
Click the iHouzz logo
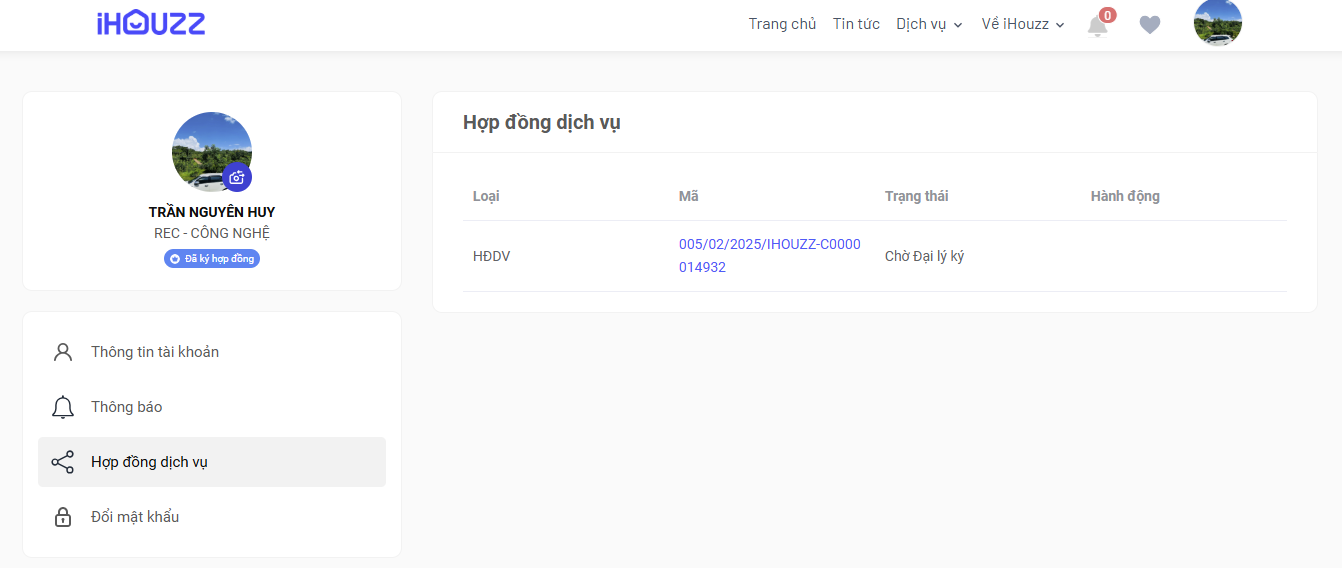(x=151, y=23)
